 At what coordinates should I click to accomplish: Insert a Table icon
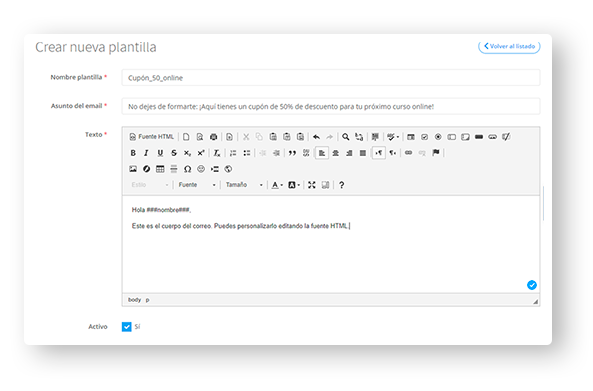(x=160, y=169)
